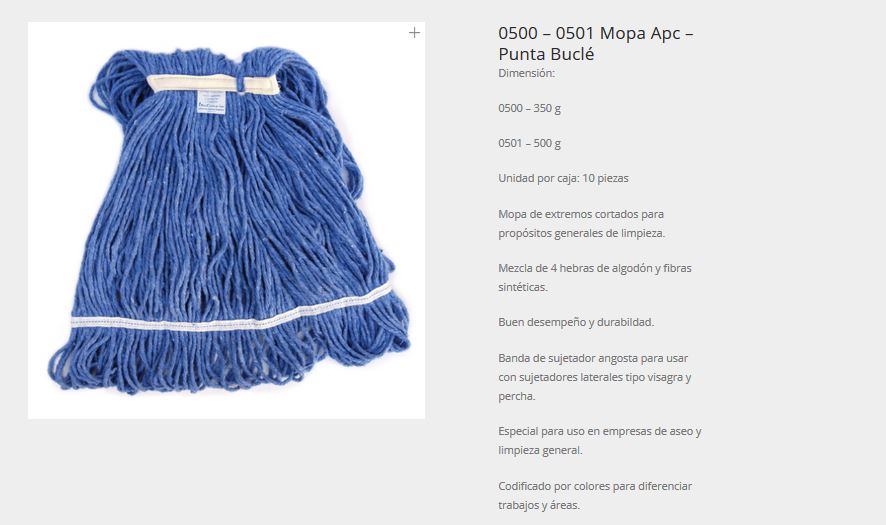The image size is (886, 525).
Task: Click the 'Mopa de extremos cortados' paragraph
Action: tap(581, 223)
